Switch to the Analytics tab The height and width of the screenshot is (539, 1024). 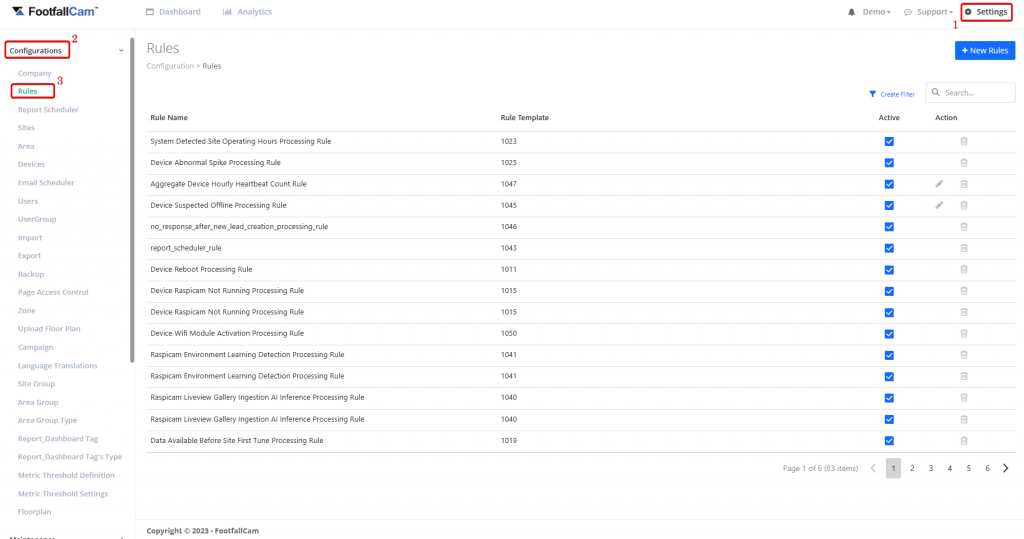(247, 12)
